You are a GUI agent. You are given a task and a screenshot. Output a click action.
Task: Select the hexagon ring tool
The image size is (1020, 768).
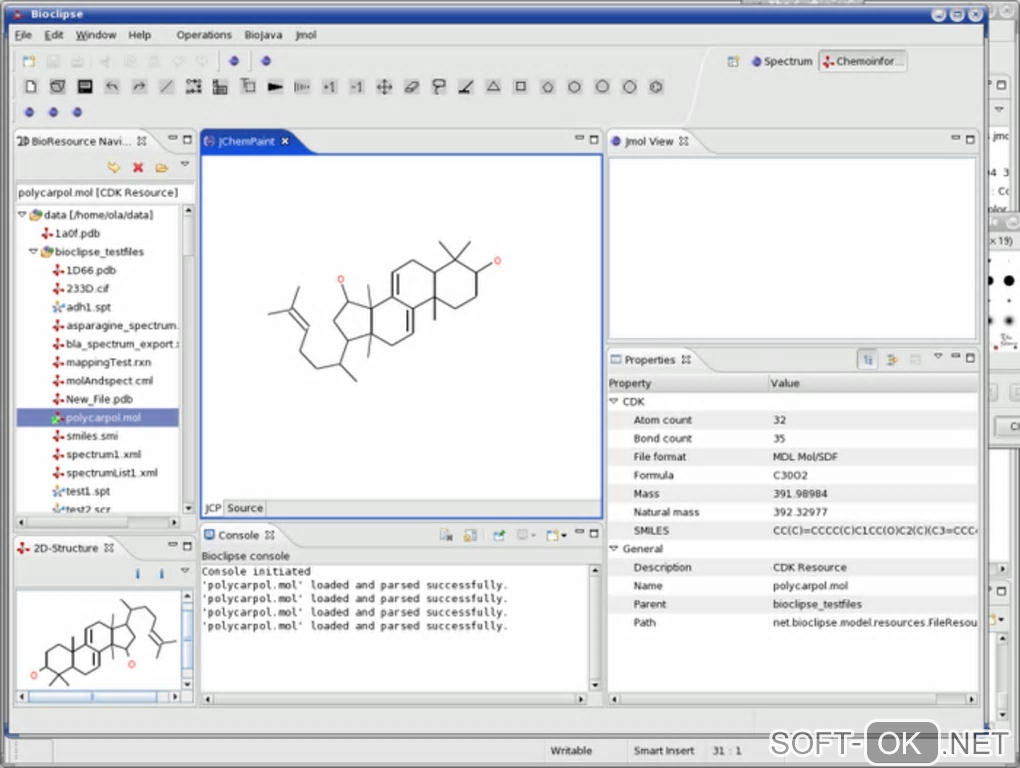click(x=574, y=86)
